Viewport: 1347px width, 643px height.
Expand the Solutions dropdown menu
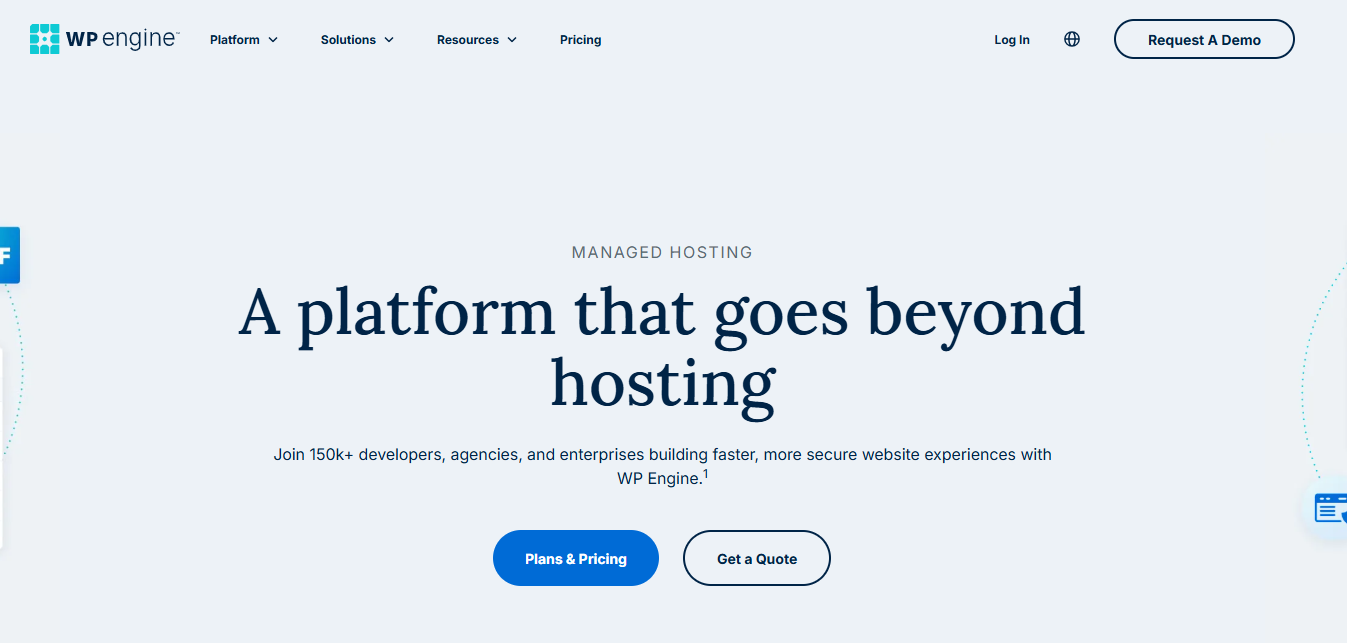[357, 40]
